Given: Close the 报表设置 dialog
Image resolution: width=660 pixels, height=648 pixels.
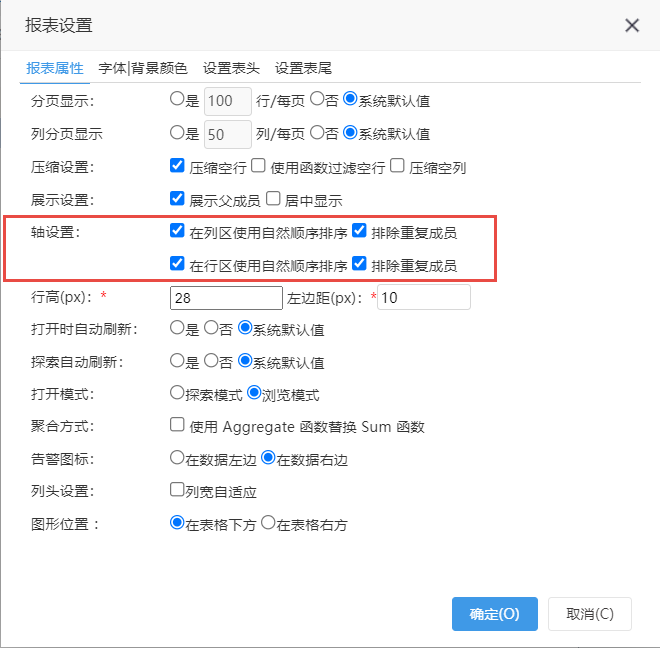Looking at the screenshot, I should [632, 25].
